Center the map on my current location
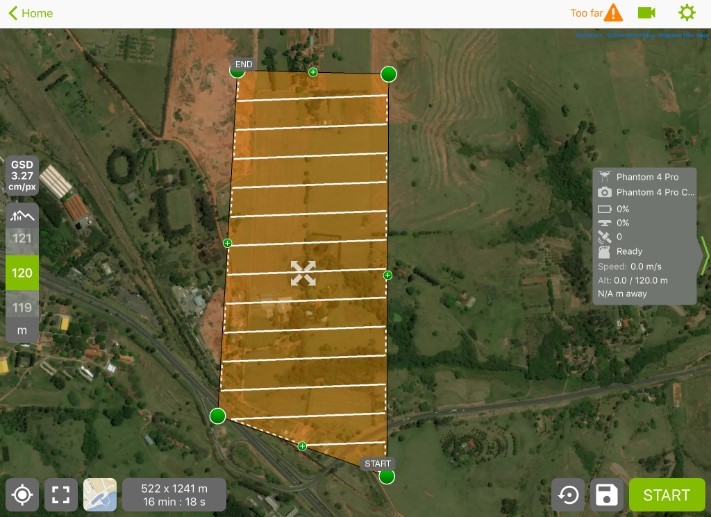This screenshot has height=517, width=711. coord(22,494)
